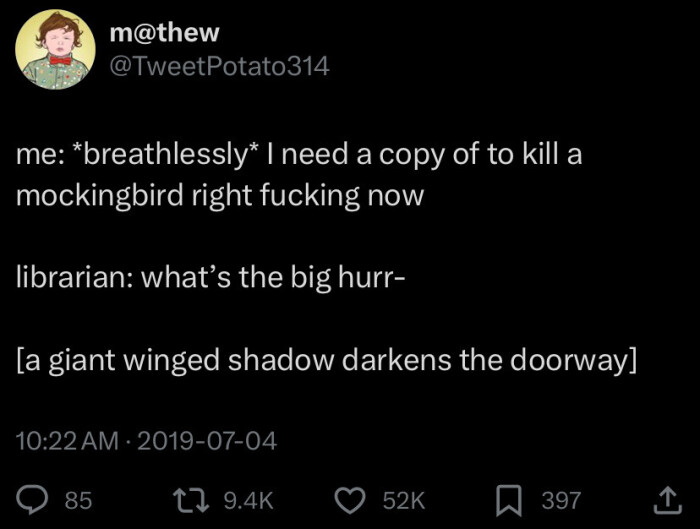
Task: Click the "librarian: what's the big hurr-" line
Action: tap(211, 277)
